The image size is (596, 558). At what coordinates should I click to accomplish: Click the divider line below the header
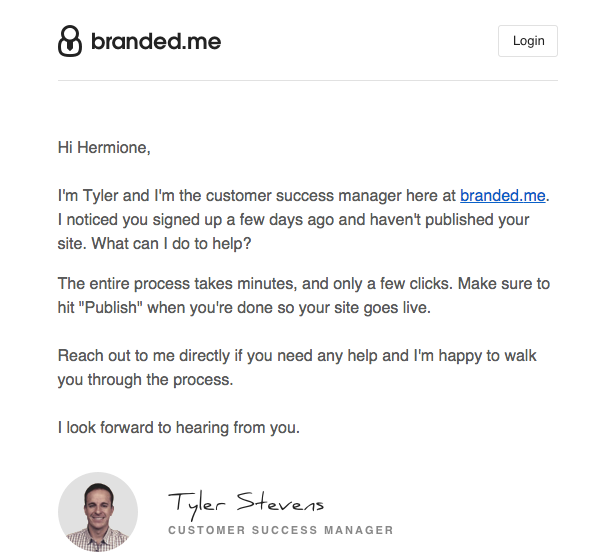308,80
